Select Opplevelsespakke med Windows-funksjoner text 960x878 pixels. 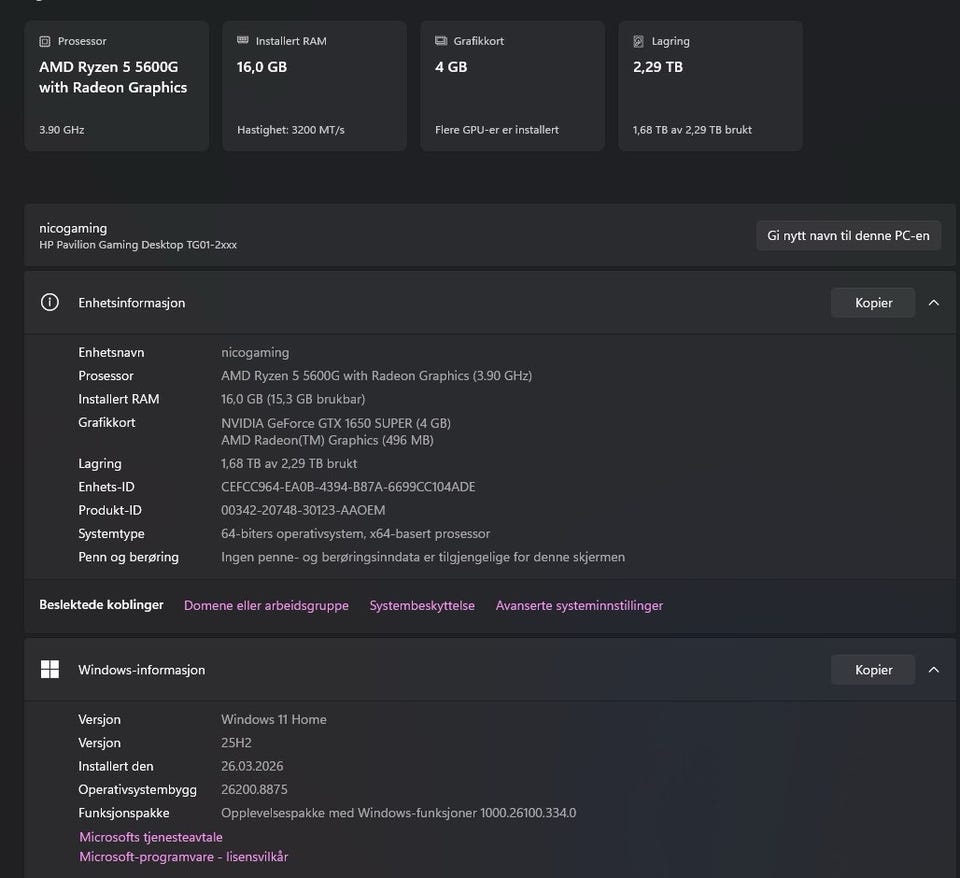tap(399, 813)
